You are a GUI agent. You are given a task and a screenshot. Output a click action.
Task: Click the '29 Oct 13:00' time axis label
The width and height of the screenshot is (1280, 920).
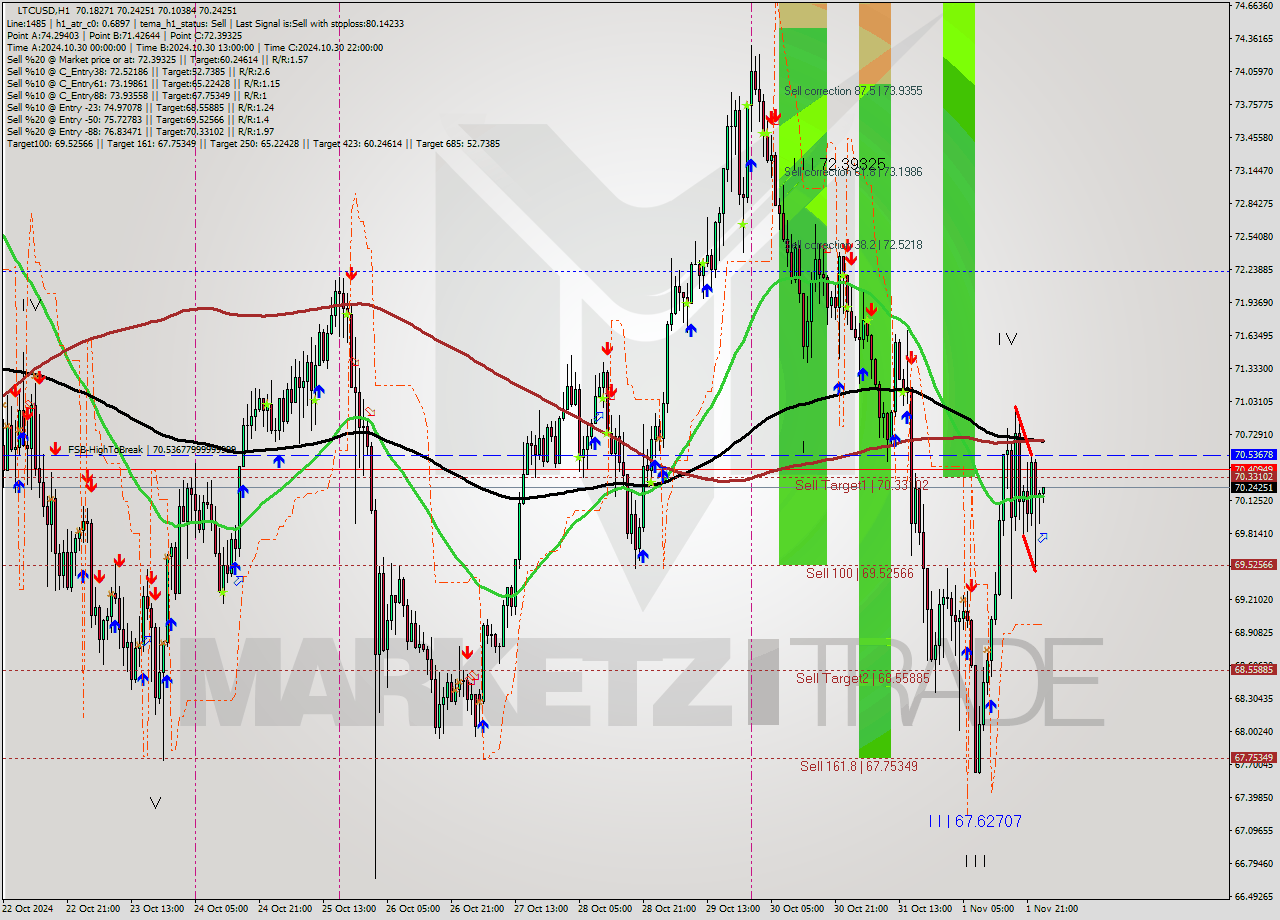(734, 909)
